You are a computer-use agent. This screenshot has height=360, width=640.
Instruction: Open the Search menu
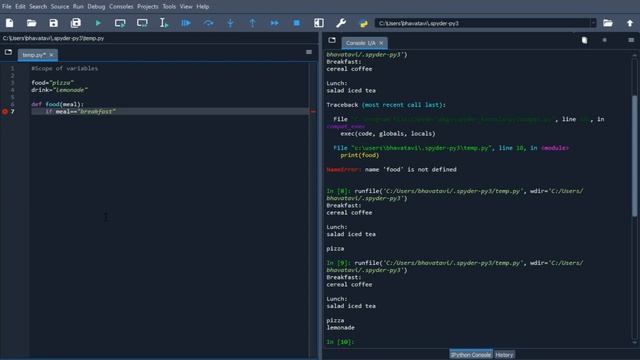[x=38, y=7]
